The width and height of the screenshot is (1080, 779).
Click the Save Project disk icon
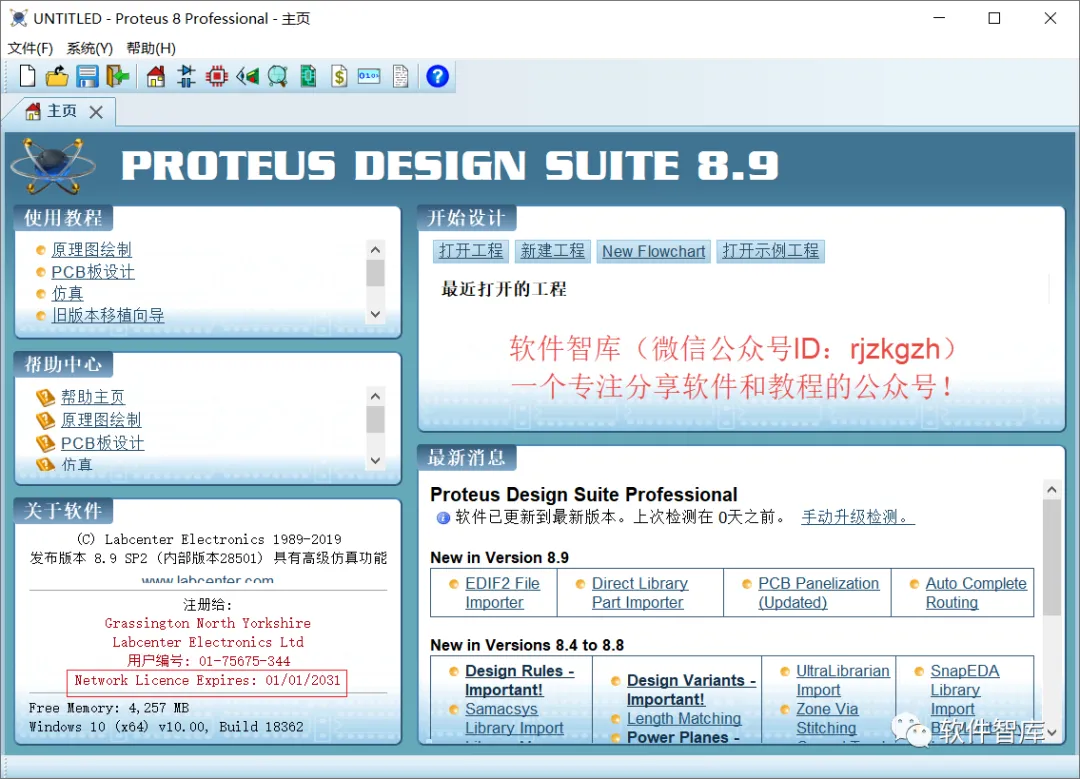(x=87, y=76)
